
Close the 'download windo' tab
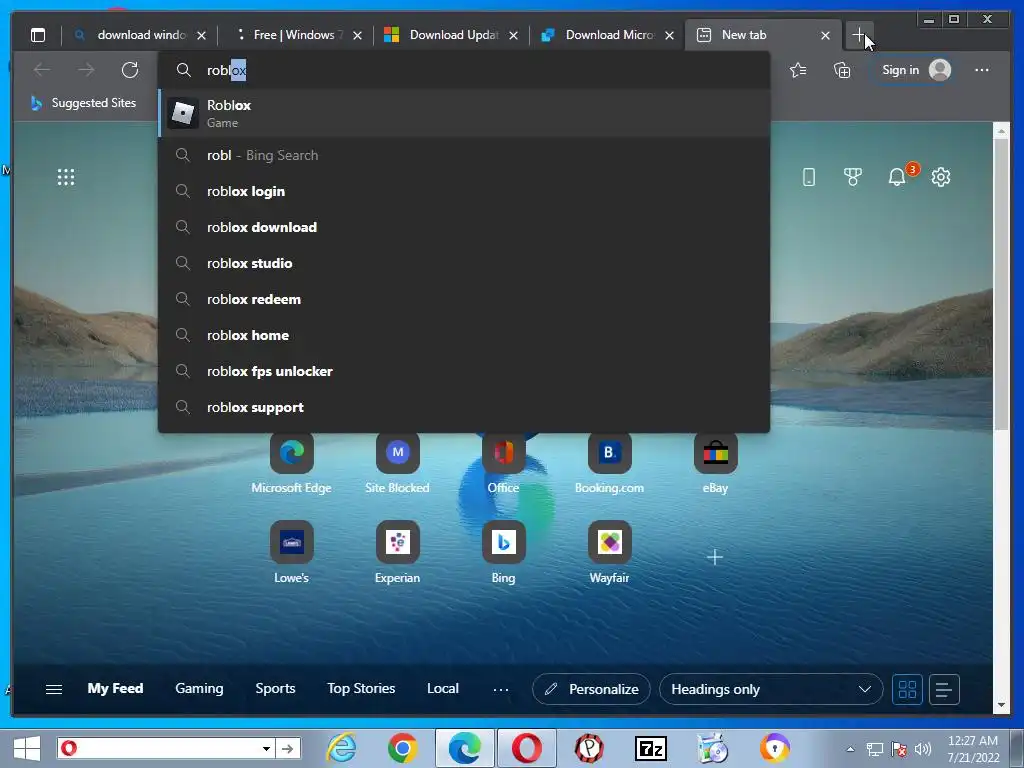(202, 35)
